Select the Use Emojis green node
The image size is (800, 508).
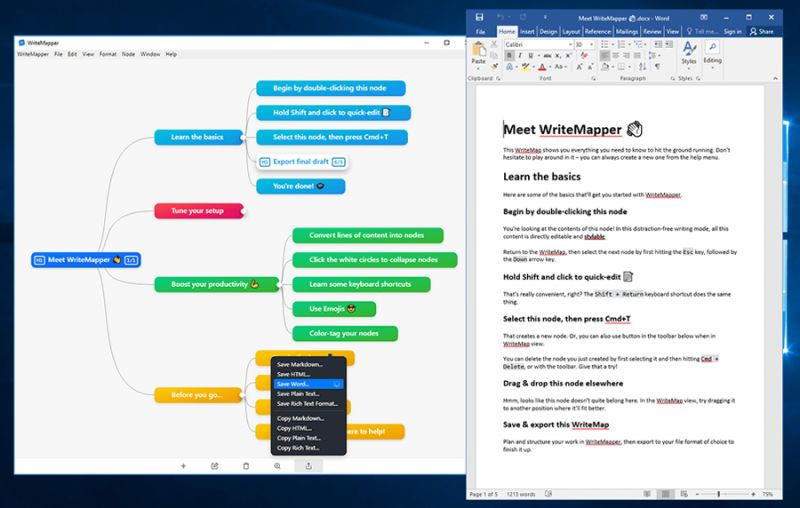[334, 309]
